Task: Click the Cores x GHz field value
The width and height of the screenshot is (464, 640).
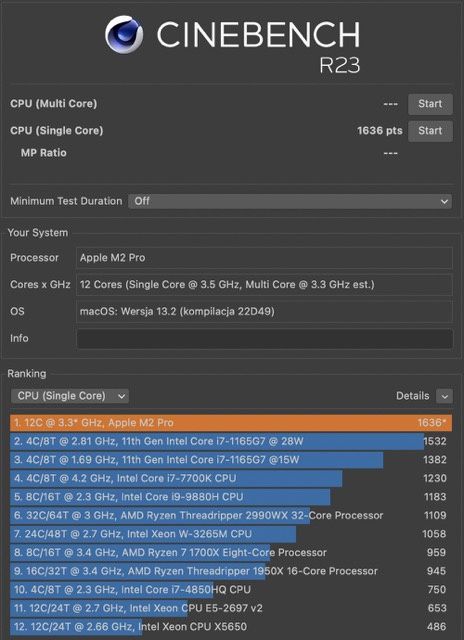Action: 264,284
